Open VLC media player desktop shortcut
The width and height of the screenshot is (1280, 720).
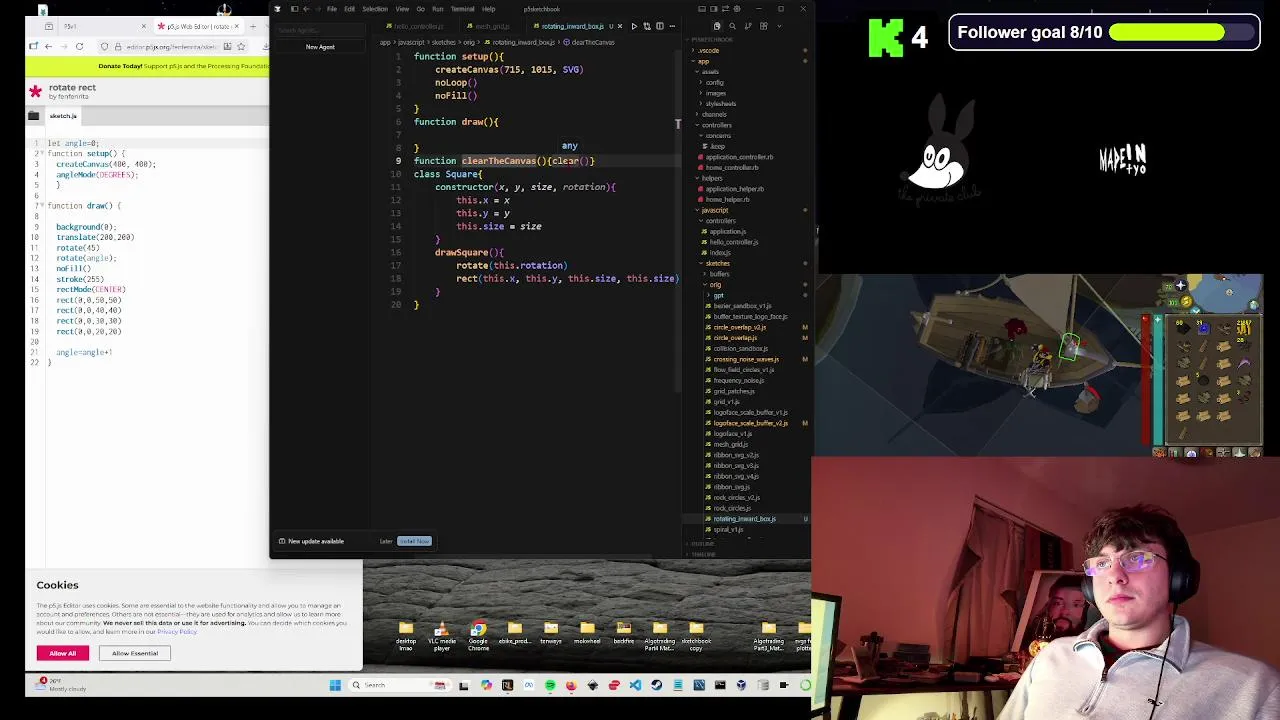441,635
